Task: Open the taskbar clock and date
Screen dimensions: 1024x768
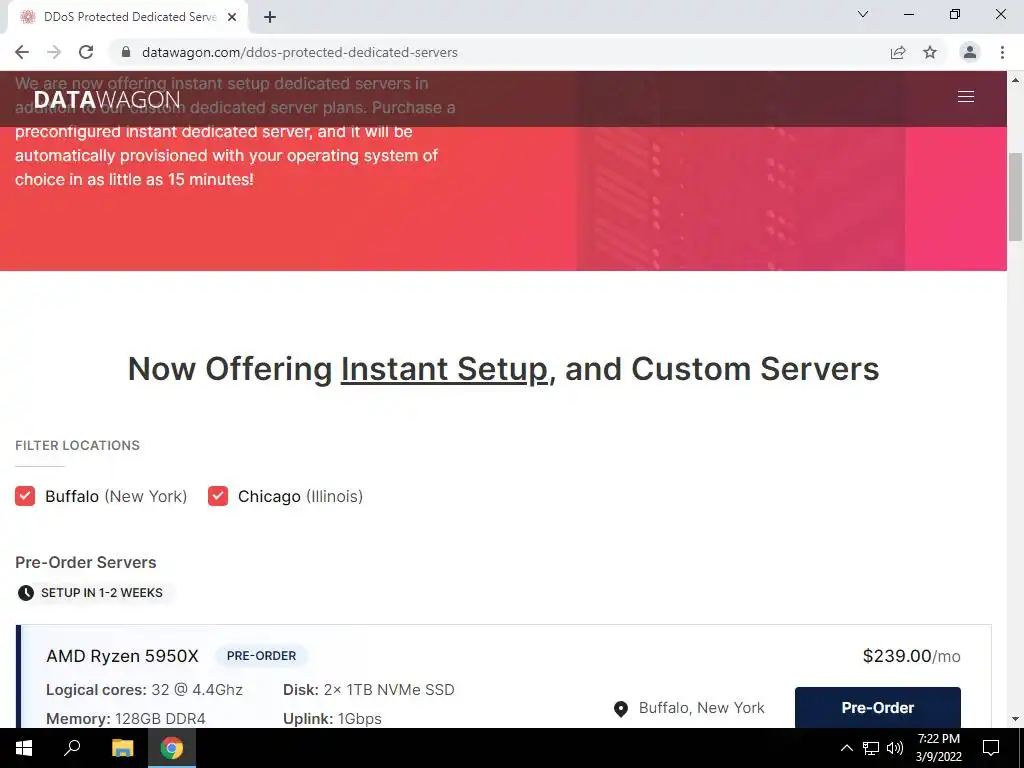Action: 938,748
